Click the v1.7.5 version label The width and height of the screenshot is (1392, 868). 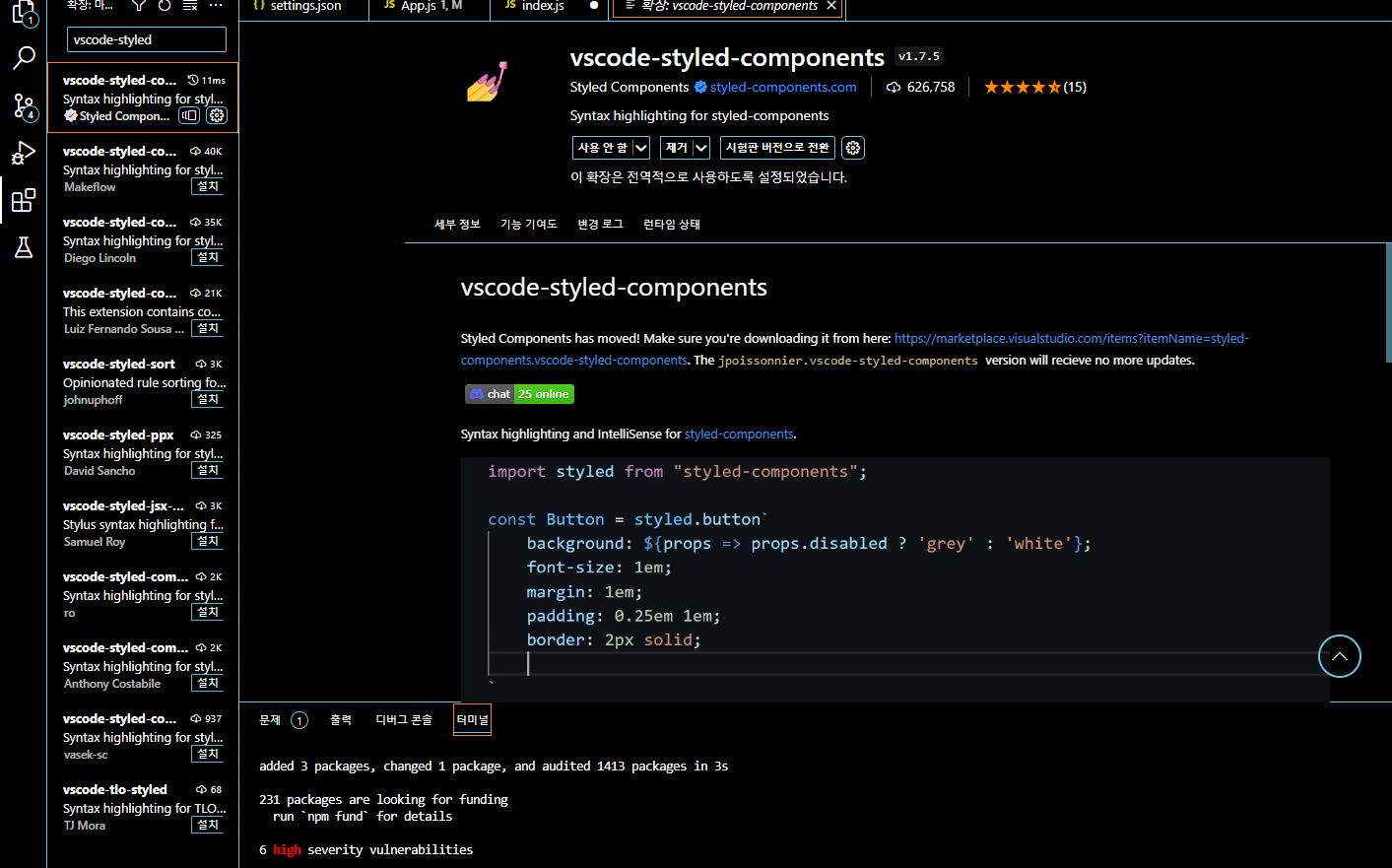(x=919, y=57)
